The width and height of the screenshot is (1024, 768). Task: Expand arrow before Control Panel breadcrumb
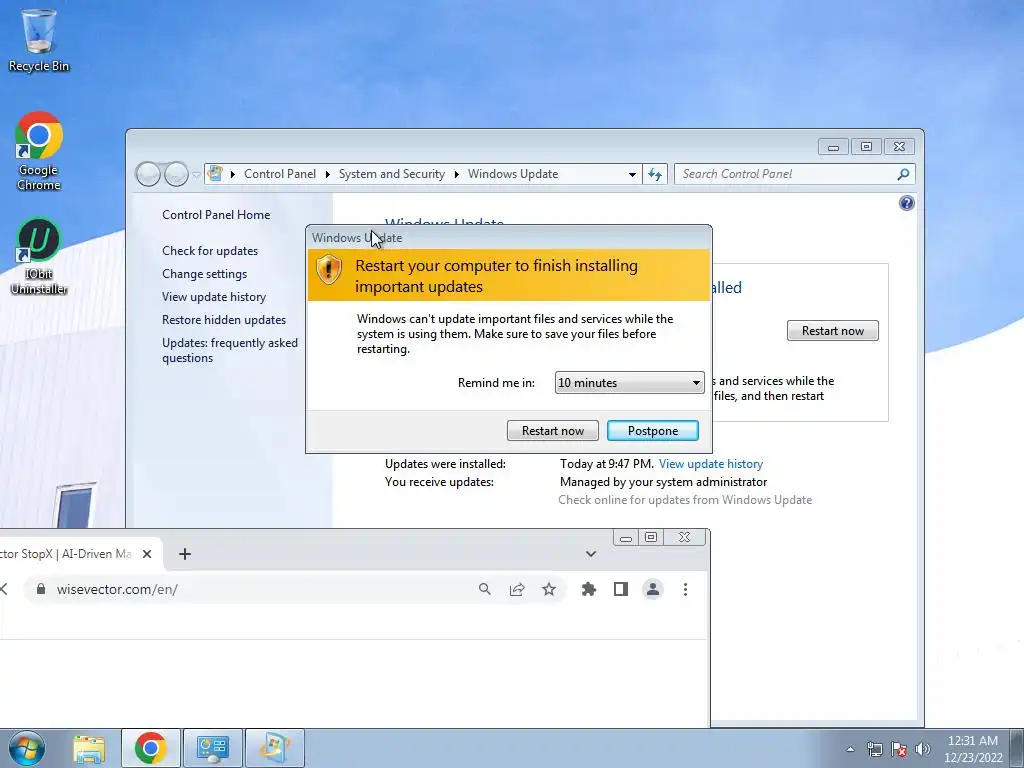232,174
